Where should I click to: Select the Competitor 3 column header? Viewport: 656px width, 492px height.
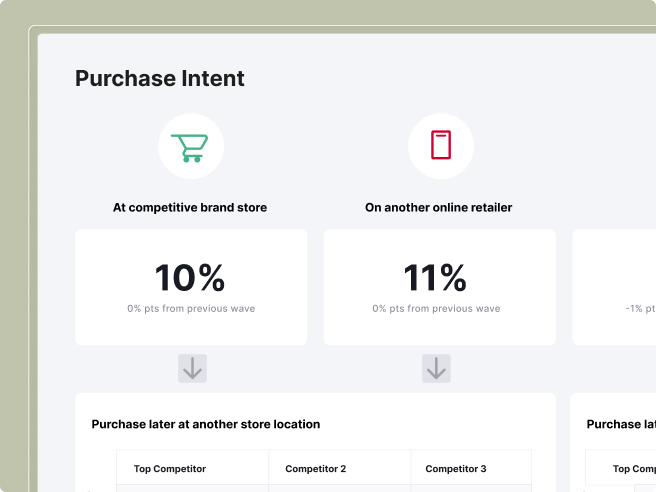pos(456,469)
